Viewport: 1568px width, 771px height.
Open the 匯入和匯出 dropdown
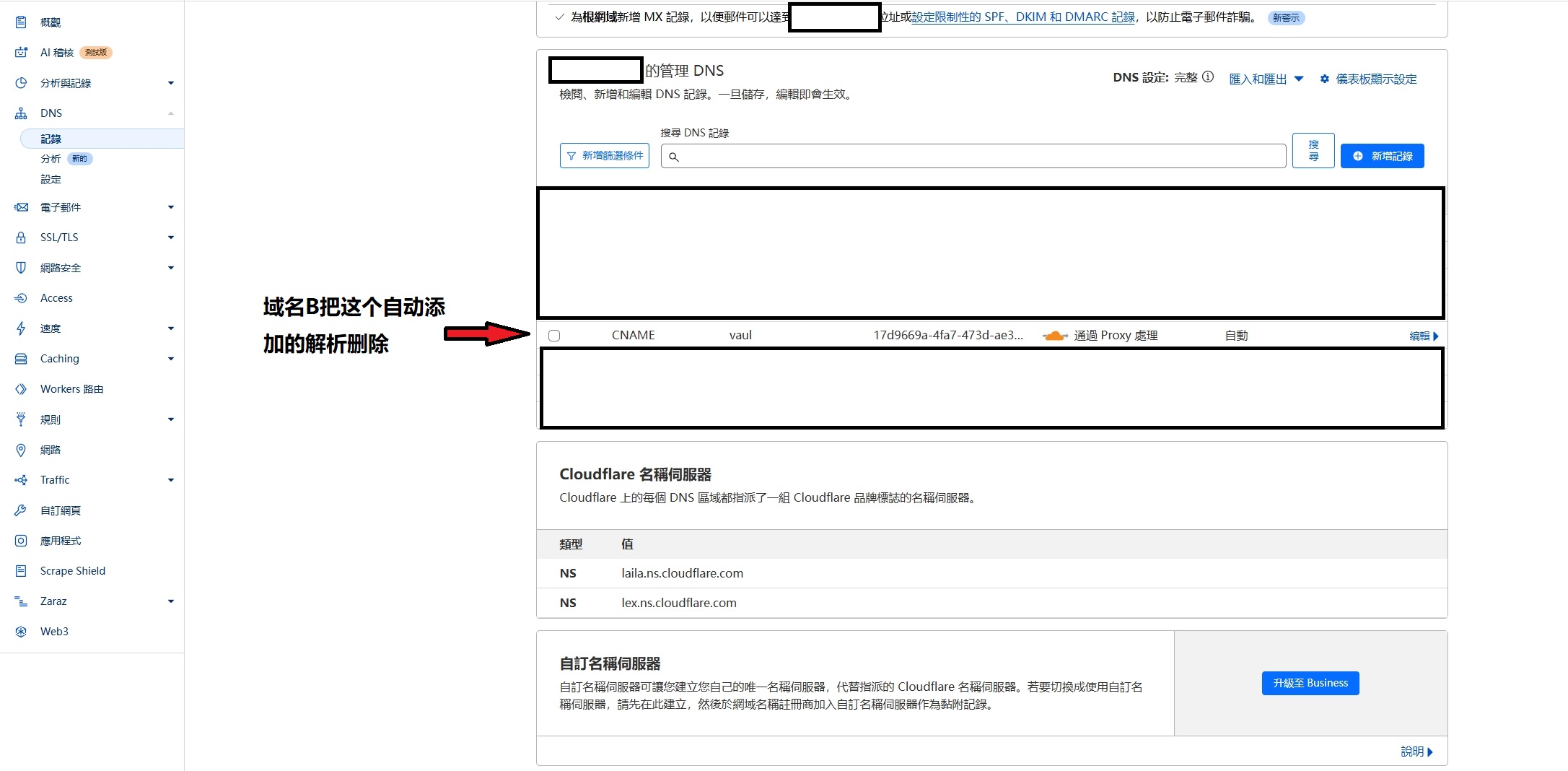click(x=1266, y=79)
